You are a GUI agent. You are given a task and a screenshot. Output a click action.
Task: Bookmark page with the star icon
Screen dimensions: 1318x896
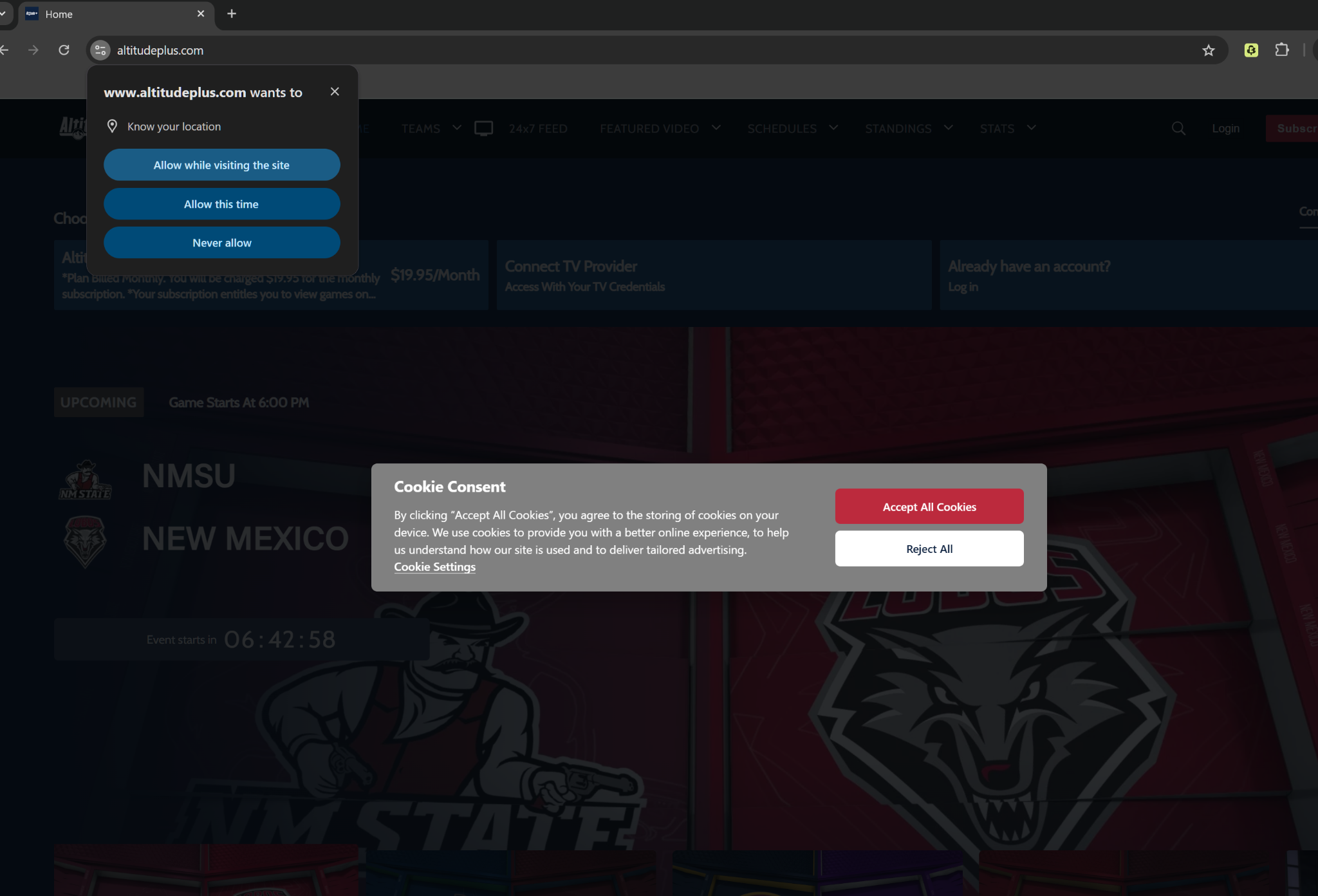tap(1208, 50)
